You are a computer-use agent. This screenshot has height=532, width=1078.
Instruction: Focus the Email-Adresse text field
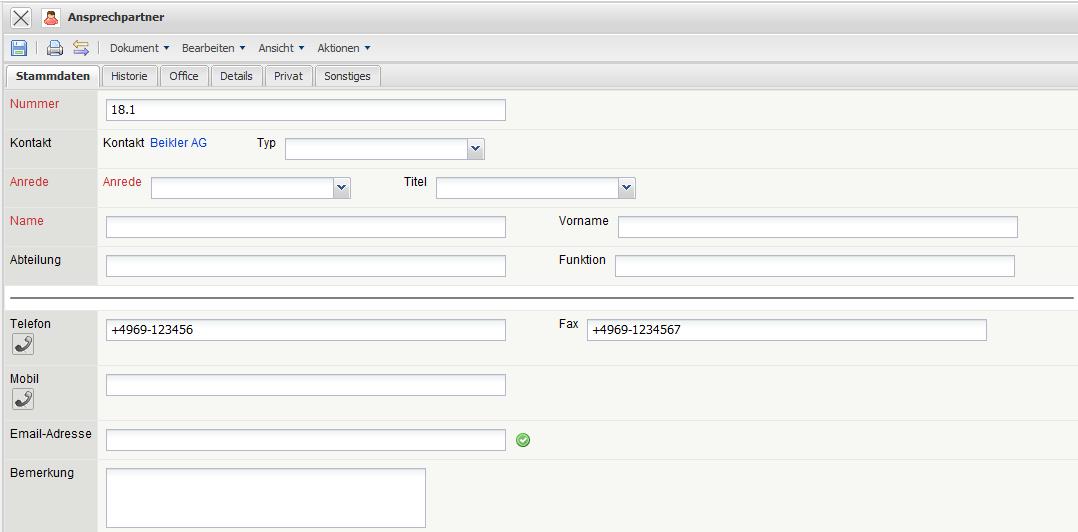tap(305, 440)
